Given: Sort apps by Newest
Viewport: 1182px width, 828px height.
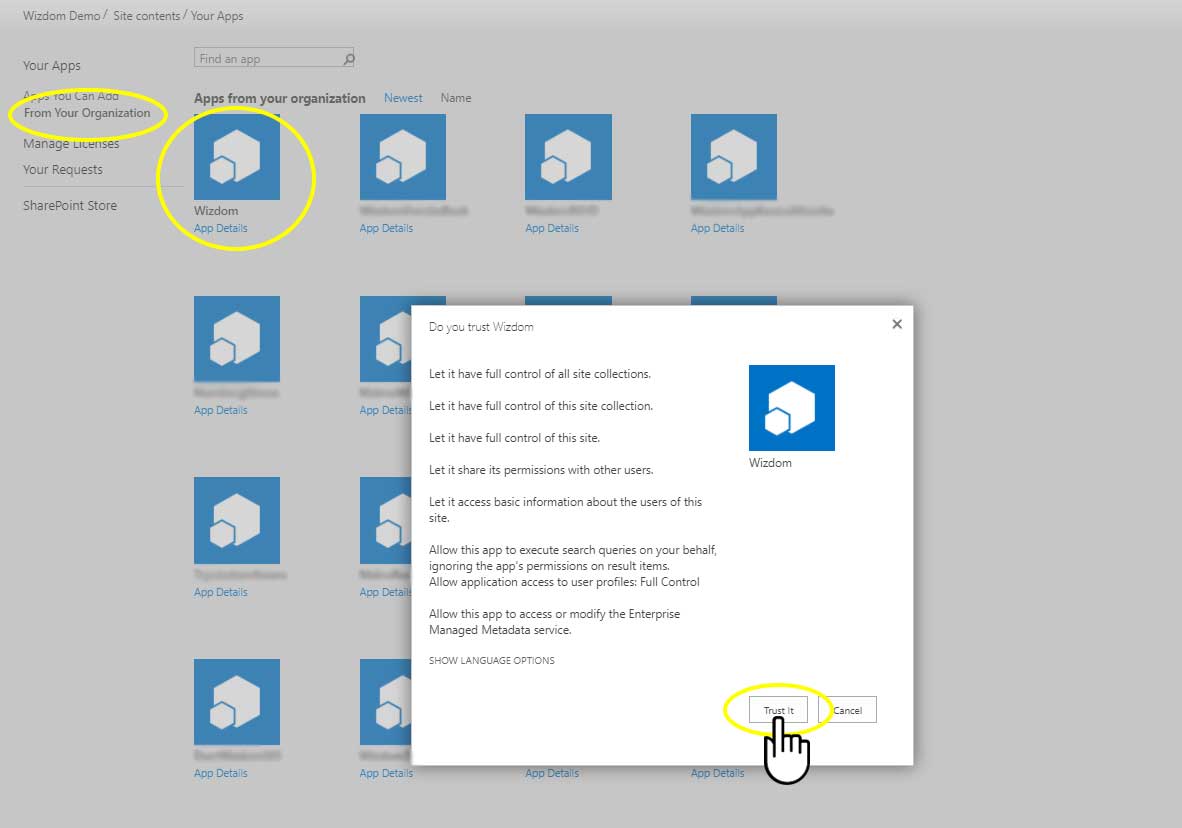Looking at the screenshot, I should [x=403, y=98].
